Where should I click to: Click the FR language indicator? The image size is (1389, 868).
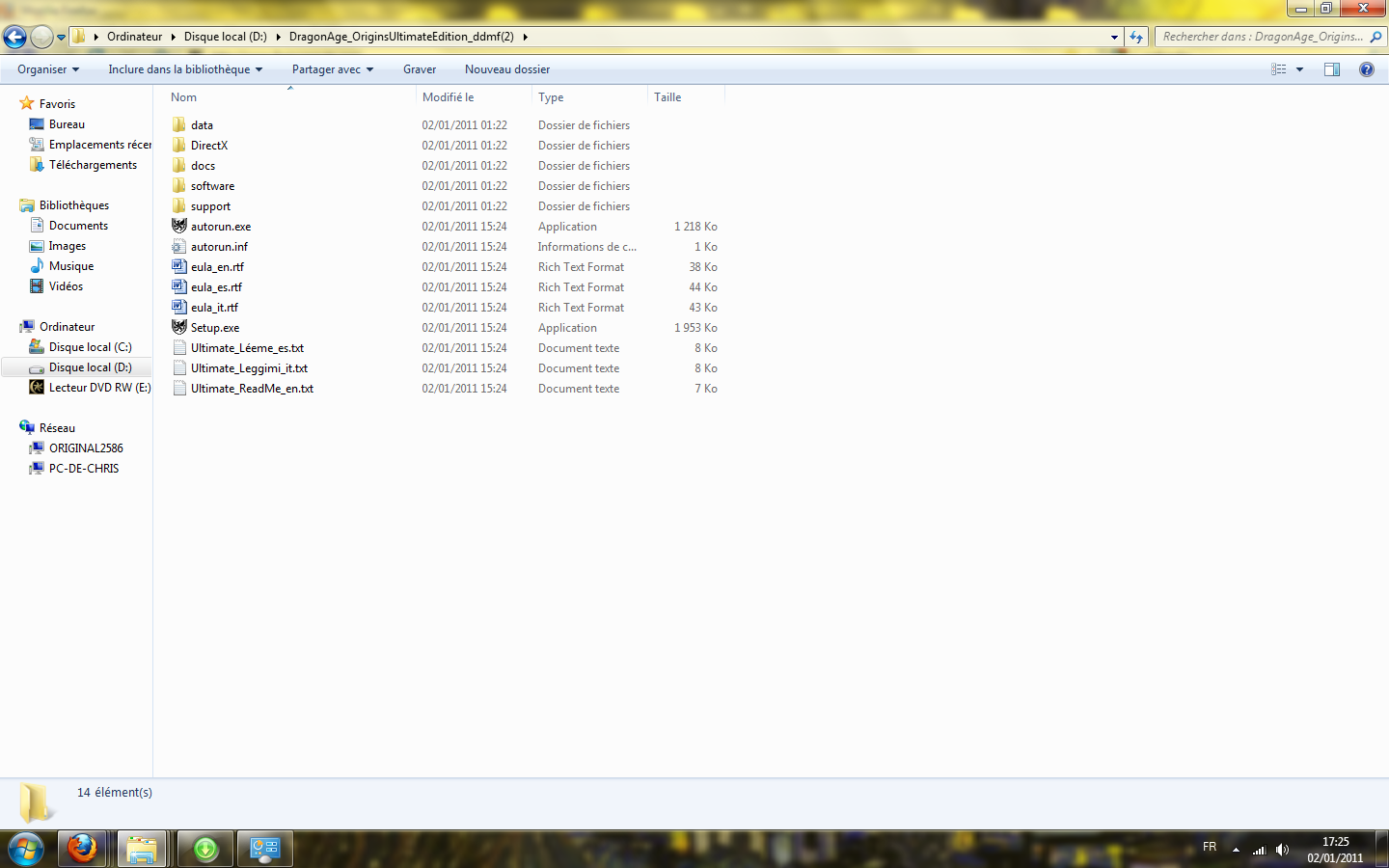(1210, 847)
